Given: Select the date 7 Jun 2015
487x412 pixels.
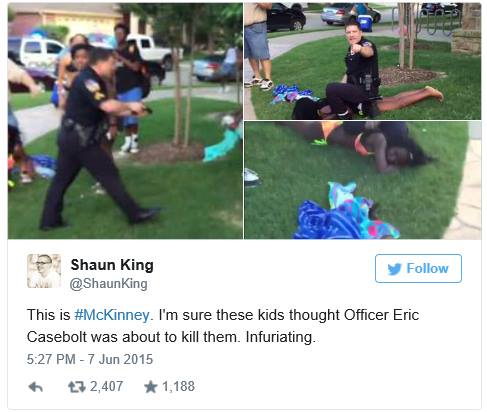Looking at the screenshot, I should (120, 359).
